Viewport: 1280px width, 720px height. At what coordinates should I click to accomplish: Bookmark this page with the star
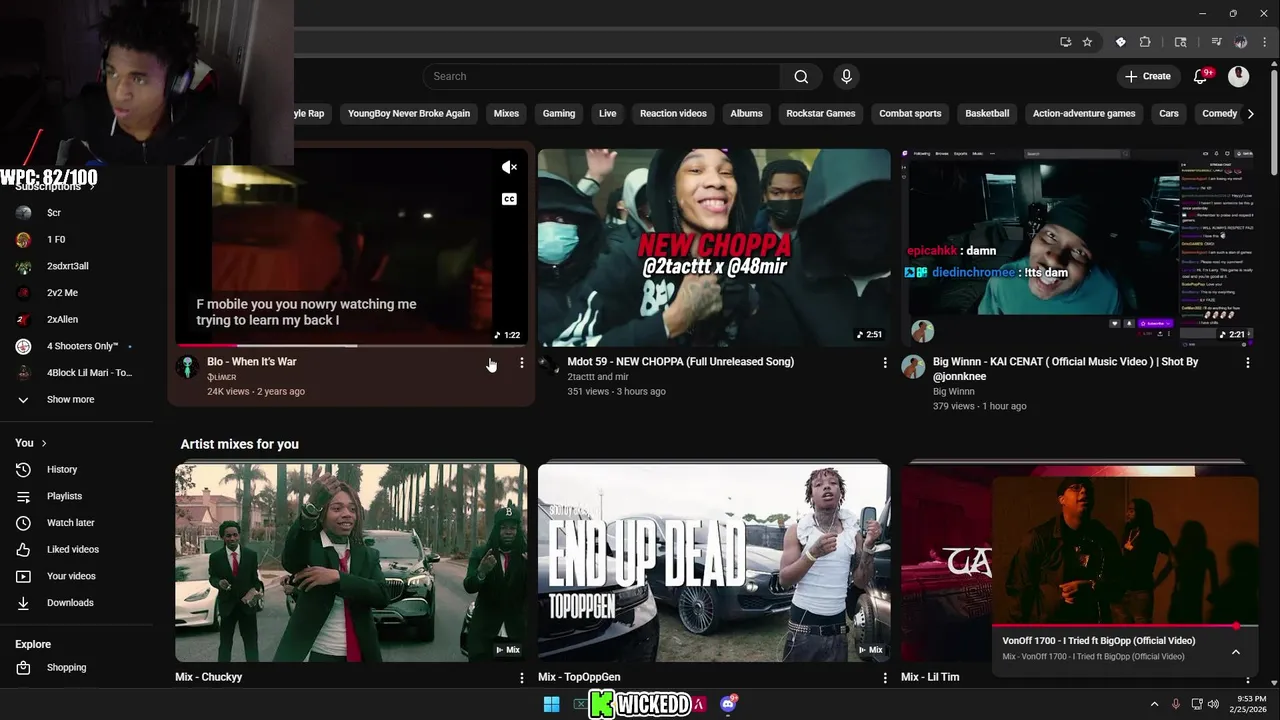tap(1087, 42)
